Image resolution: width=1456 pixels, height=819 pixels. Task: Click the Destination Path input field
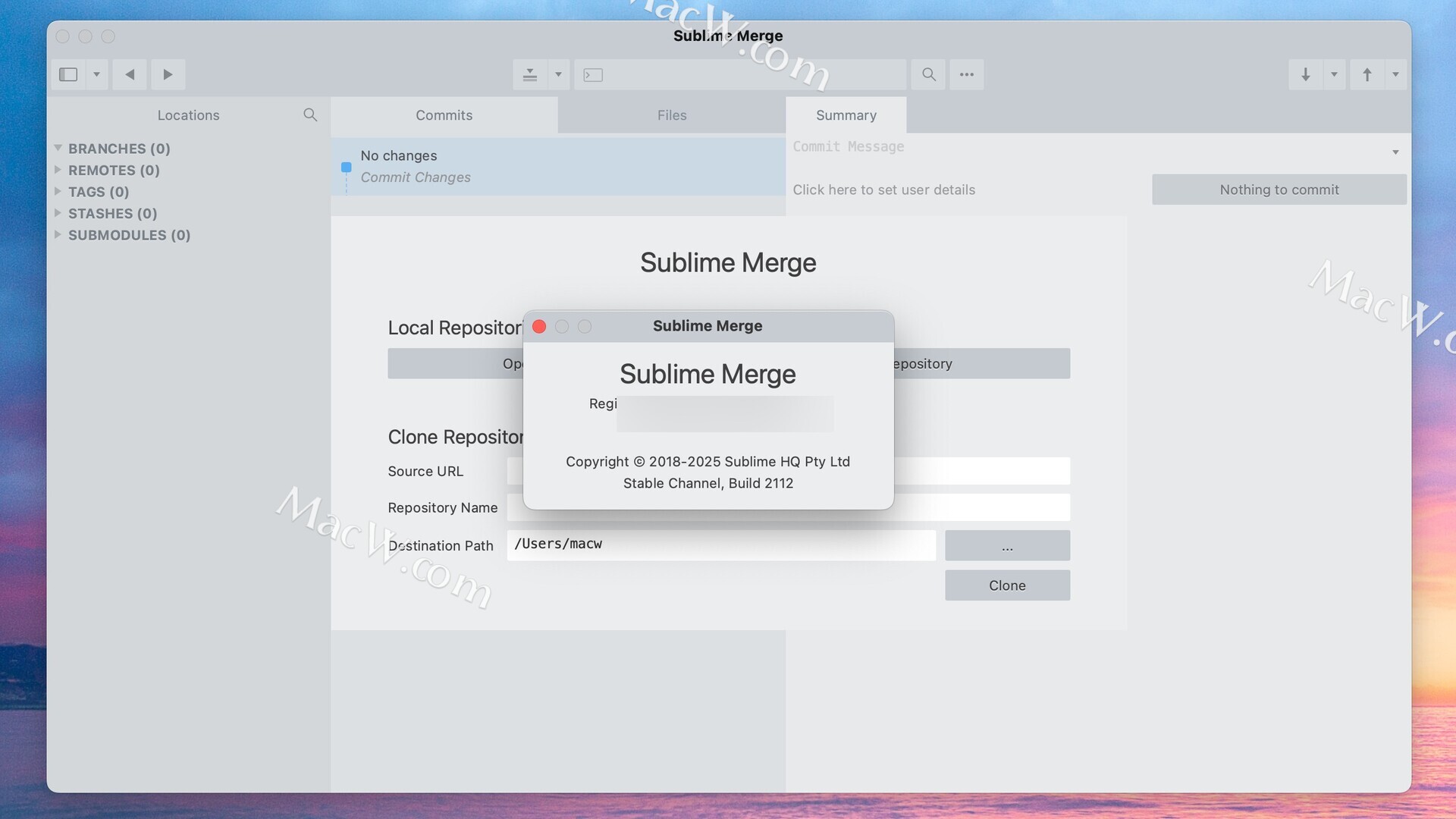pos(720,544)
